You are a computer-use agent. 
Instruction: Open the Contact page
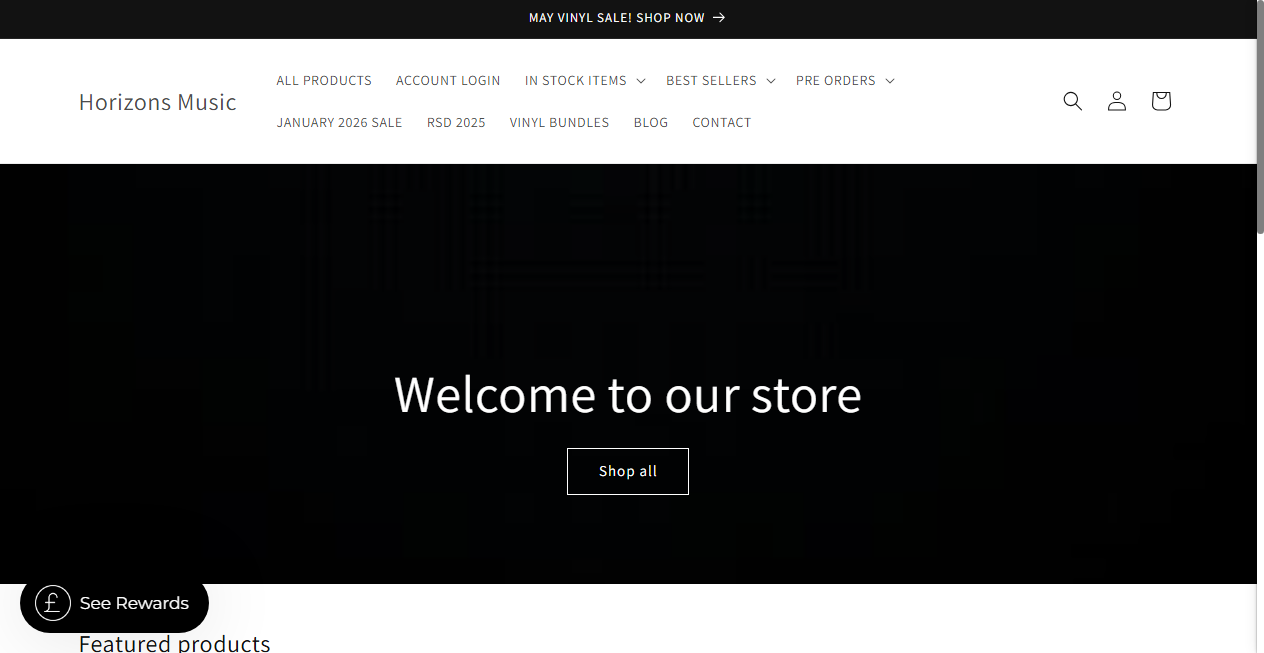tap(722, 122)
